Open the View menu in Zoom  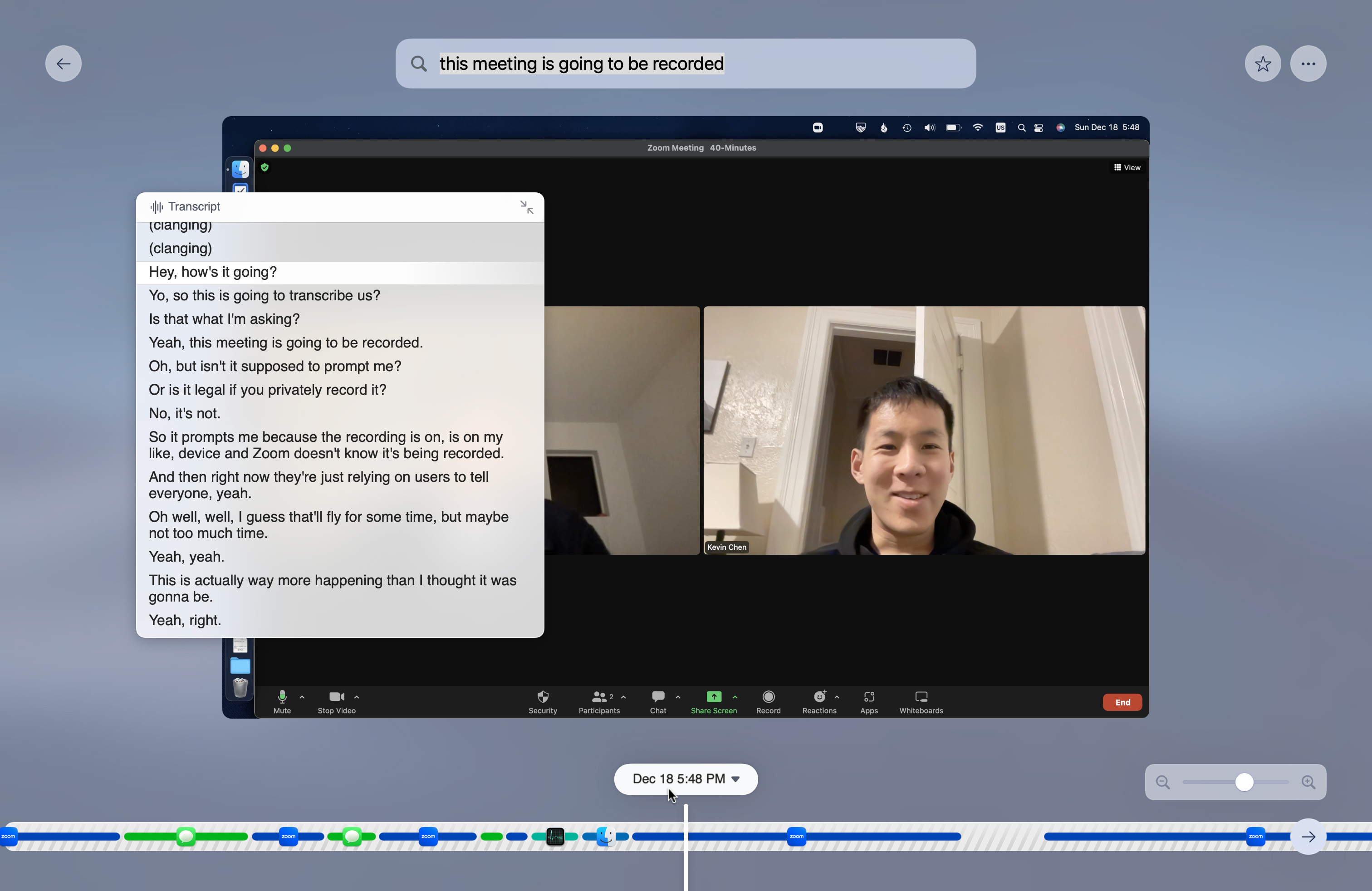click(x=1127, y=167)
